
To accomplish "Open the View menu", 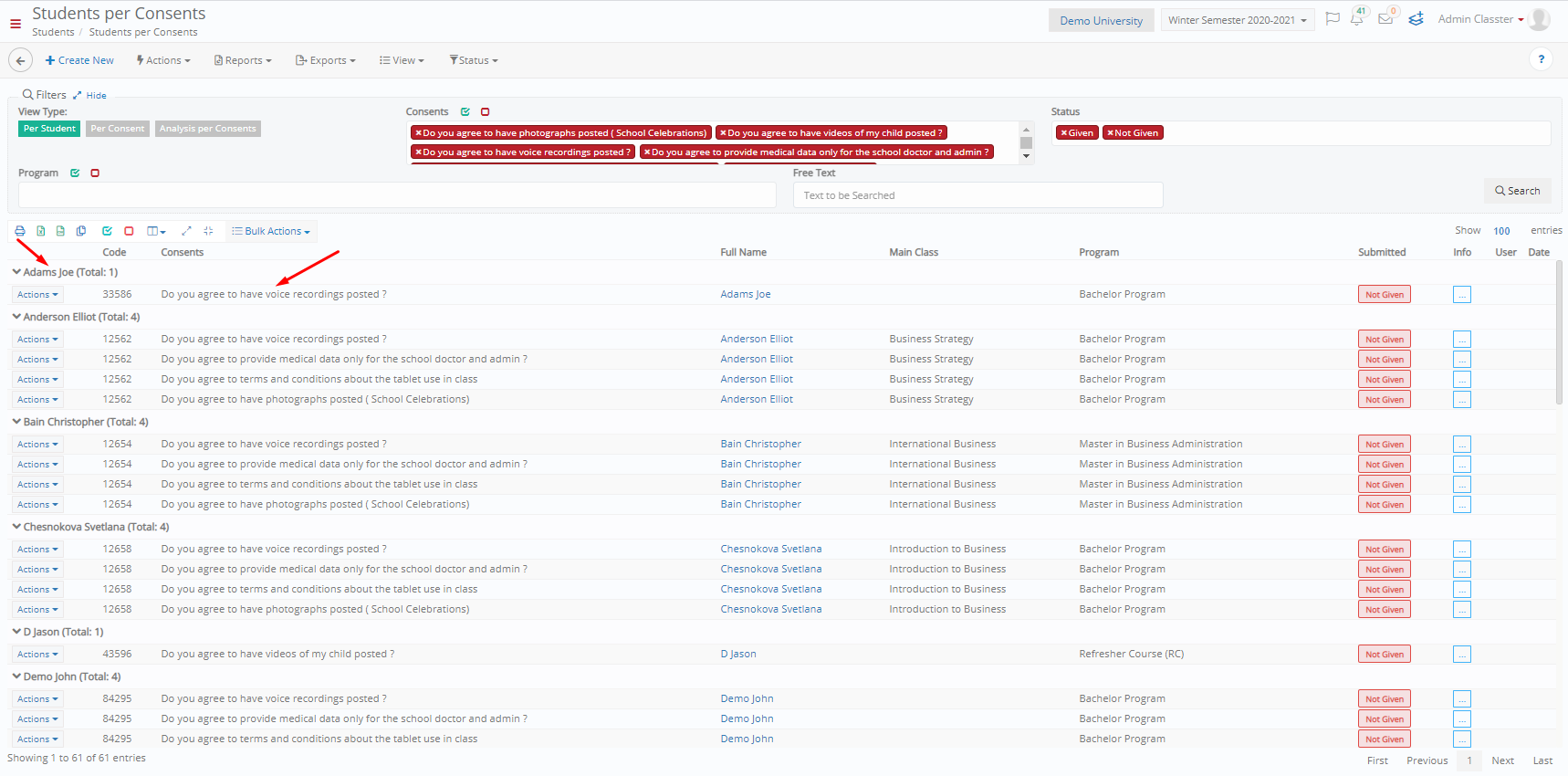I will [x=402, y=60].
